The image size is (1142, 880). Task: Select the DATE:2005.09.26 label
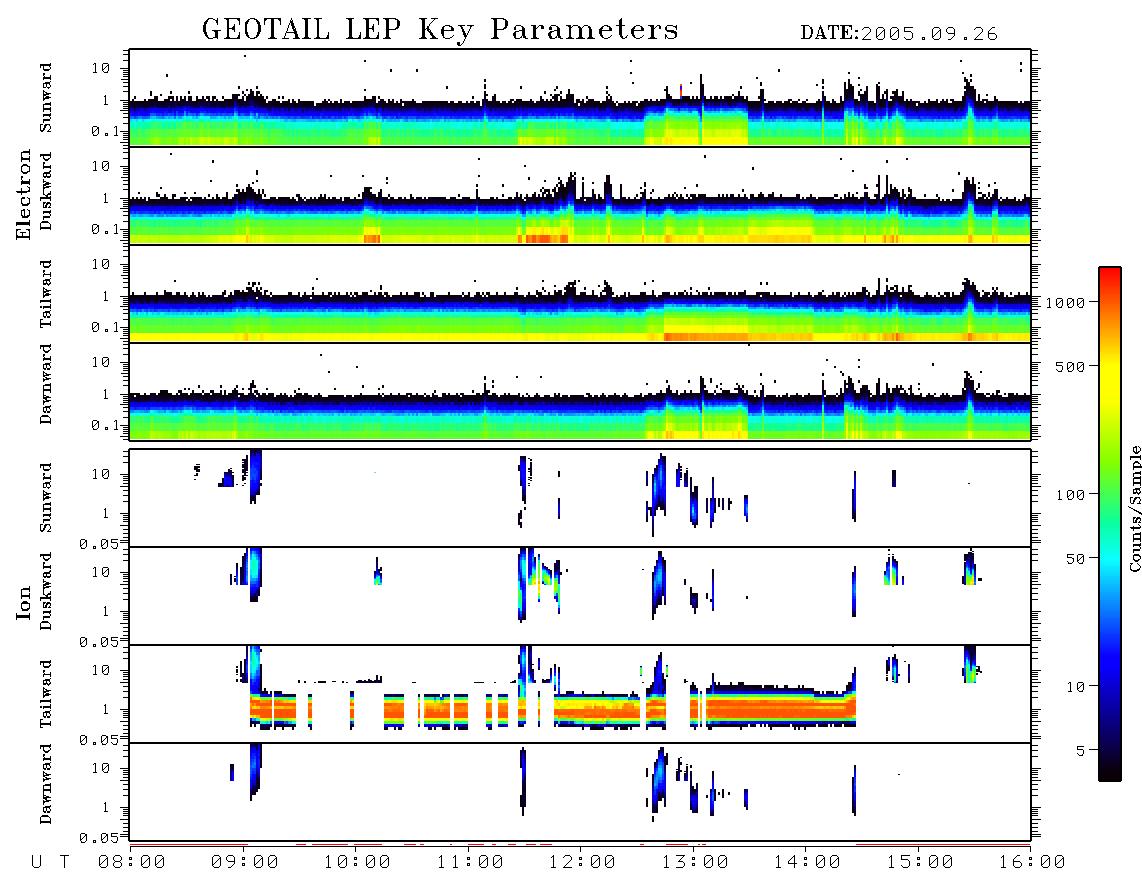pos(899,34)
